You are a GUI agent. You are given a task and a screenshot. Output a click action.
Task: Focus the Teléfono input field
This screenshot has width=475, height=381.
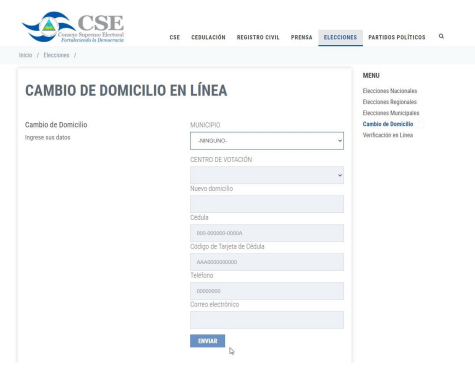pyautogui.click(x=267, y=291)
